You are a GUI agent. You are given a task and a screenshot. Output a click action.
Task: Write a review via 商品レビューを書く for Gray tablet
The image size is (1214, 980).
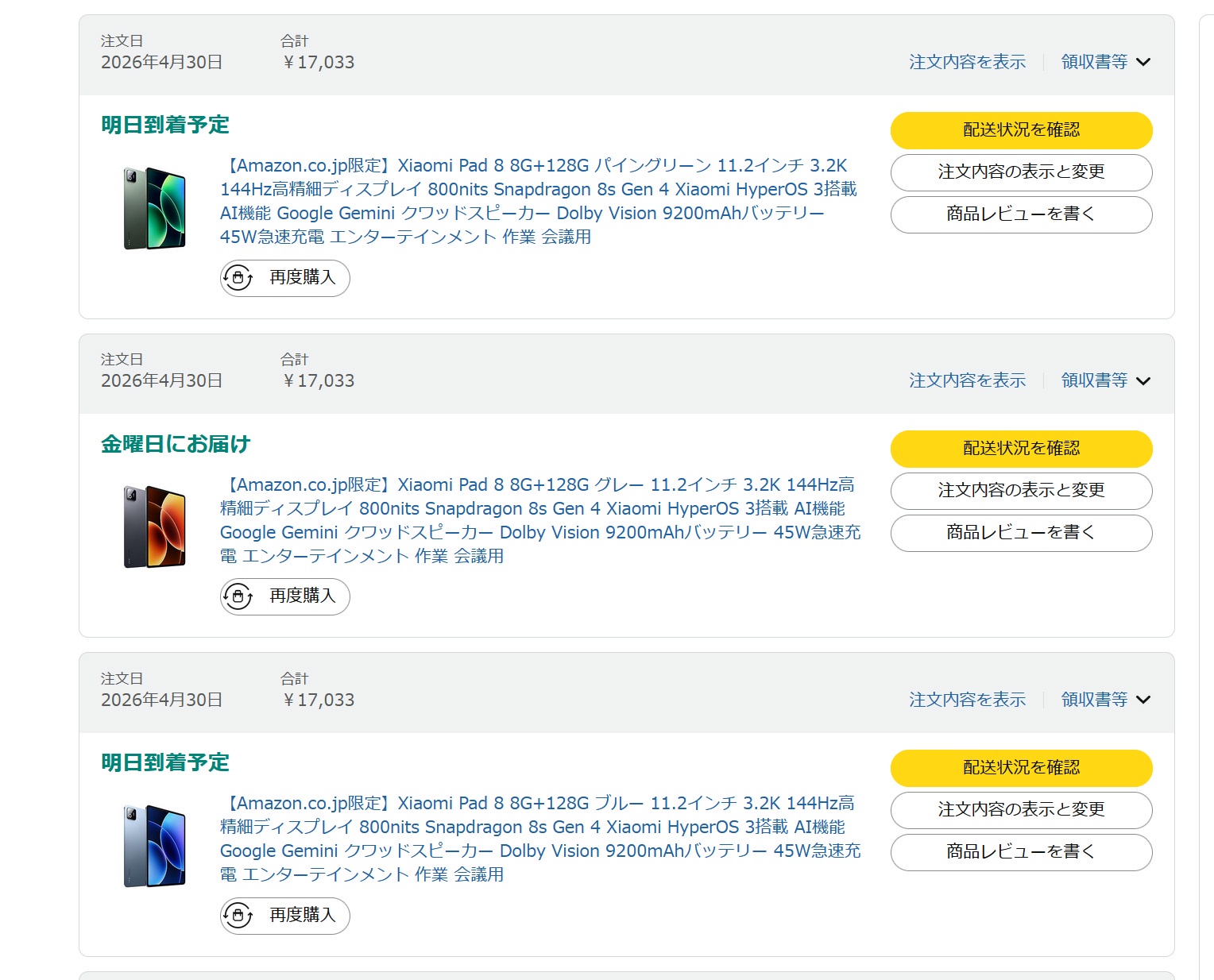(1022, 533)
